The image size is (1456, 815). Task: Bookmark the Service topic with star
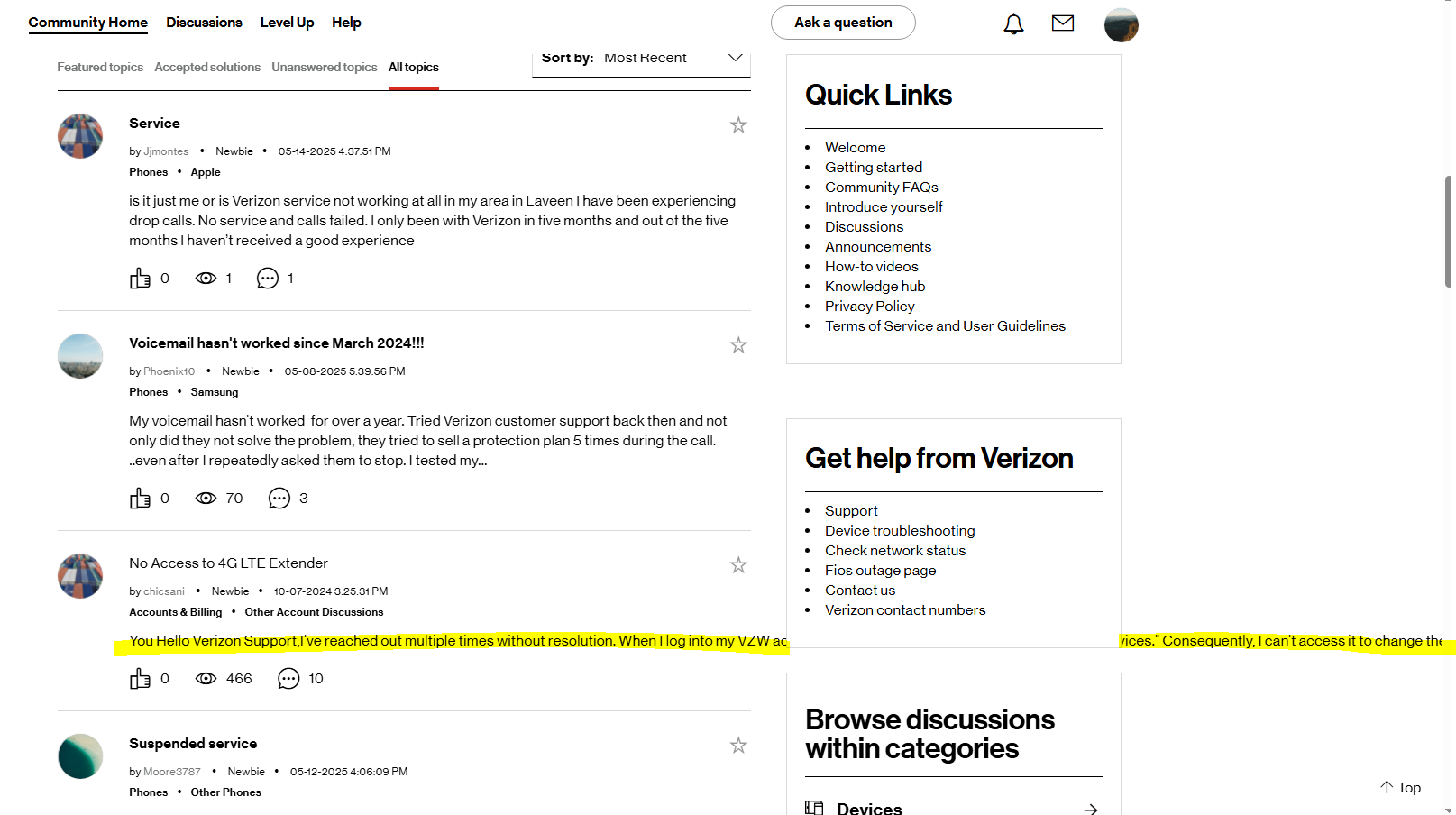tap(738, 125)
